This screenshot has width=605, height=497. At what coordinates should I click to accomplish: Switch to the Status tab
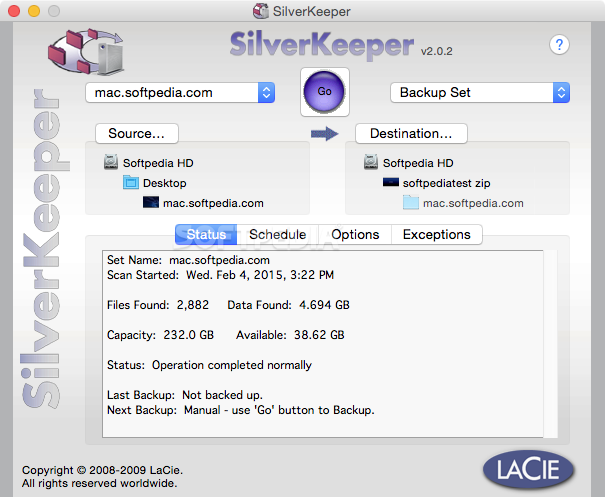[x=206, y=235]
